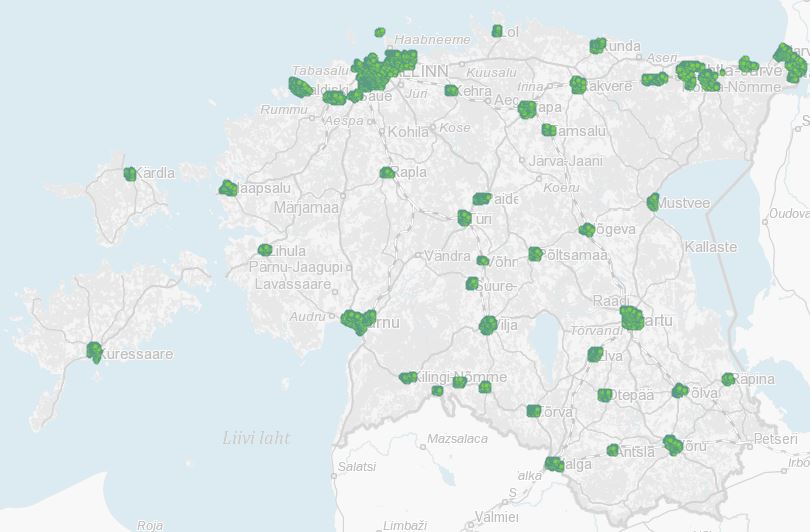Open the Rakvere marker cluster
The image size is (810, 532).
coord(578,86)
